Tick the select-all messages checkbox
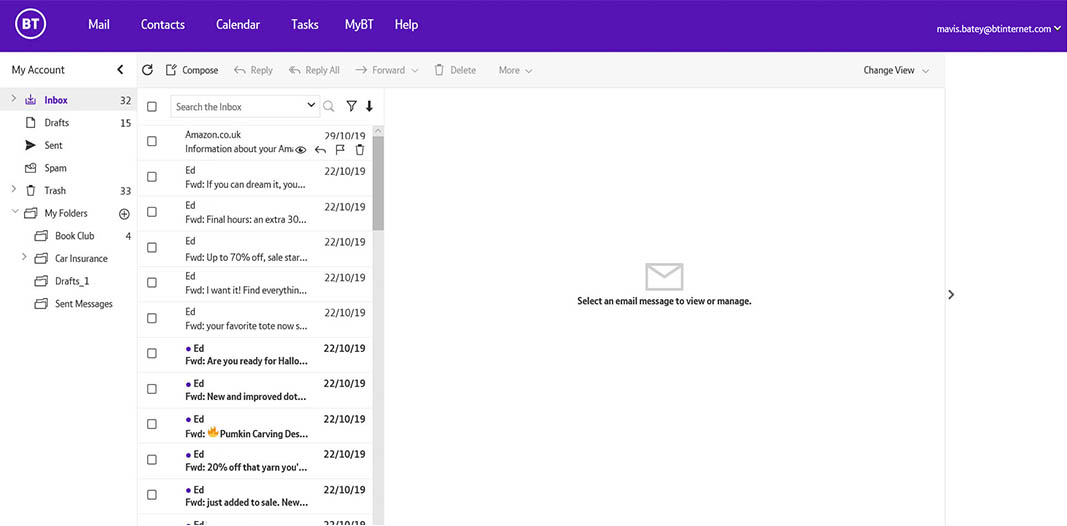Image resolution: width=1067 pixels, height=526 pixels. pos(152,107)
